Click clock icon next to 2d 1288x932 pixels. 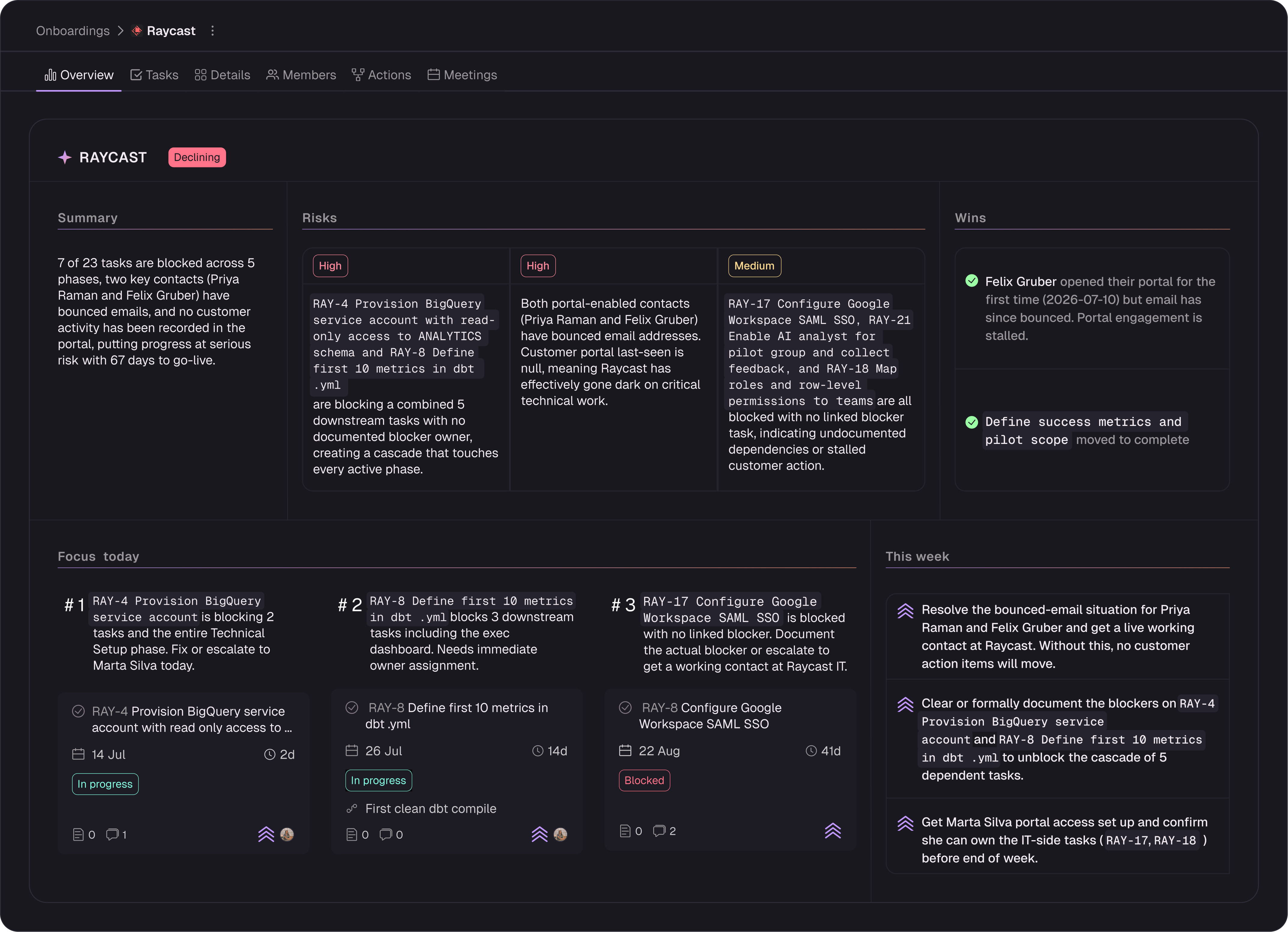coord(270,754)
